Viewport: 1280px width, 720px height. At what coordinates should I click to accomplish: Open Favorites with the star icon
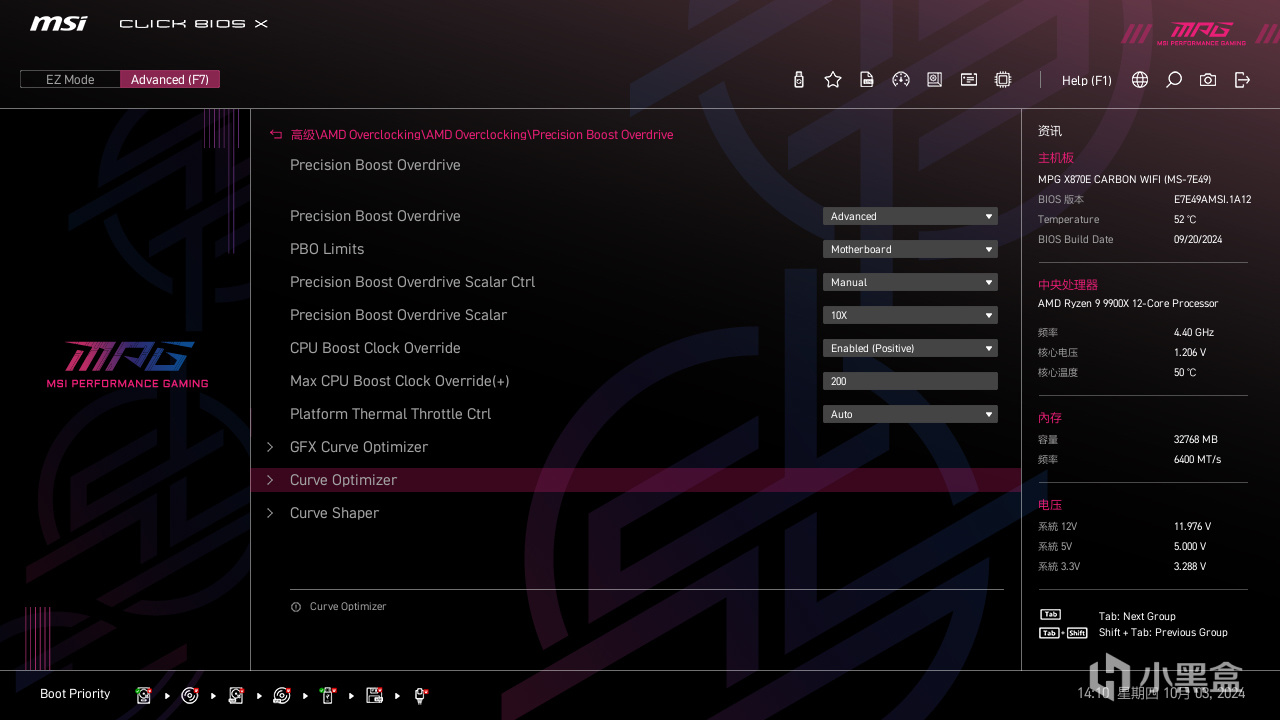833,80
